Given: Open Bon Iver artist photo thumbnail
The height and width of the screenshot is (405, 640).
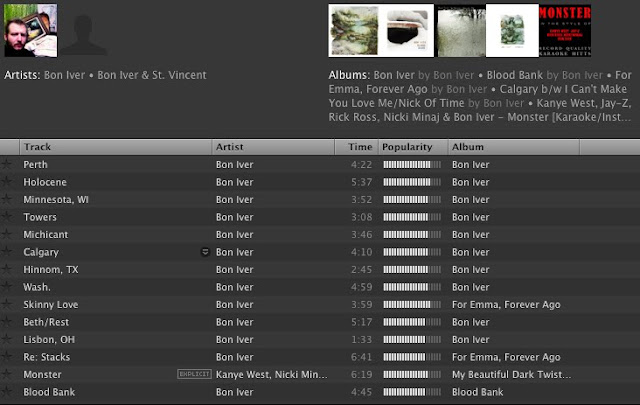Looking at the screenshot, I should (31, 31).
